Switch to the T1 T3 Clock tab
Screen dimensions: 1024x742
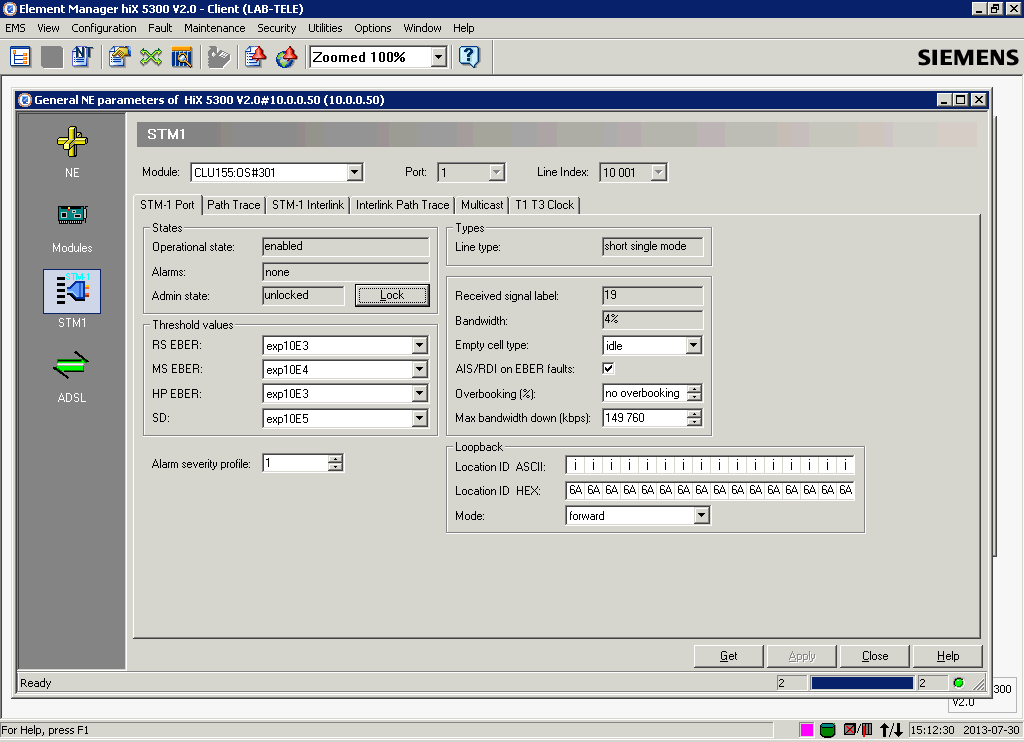(545, 205)
